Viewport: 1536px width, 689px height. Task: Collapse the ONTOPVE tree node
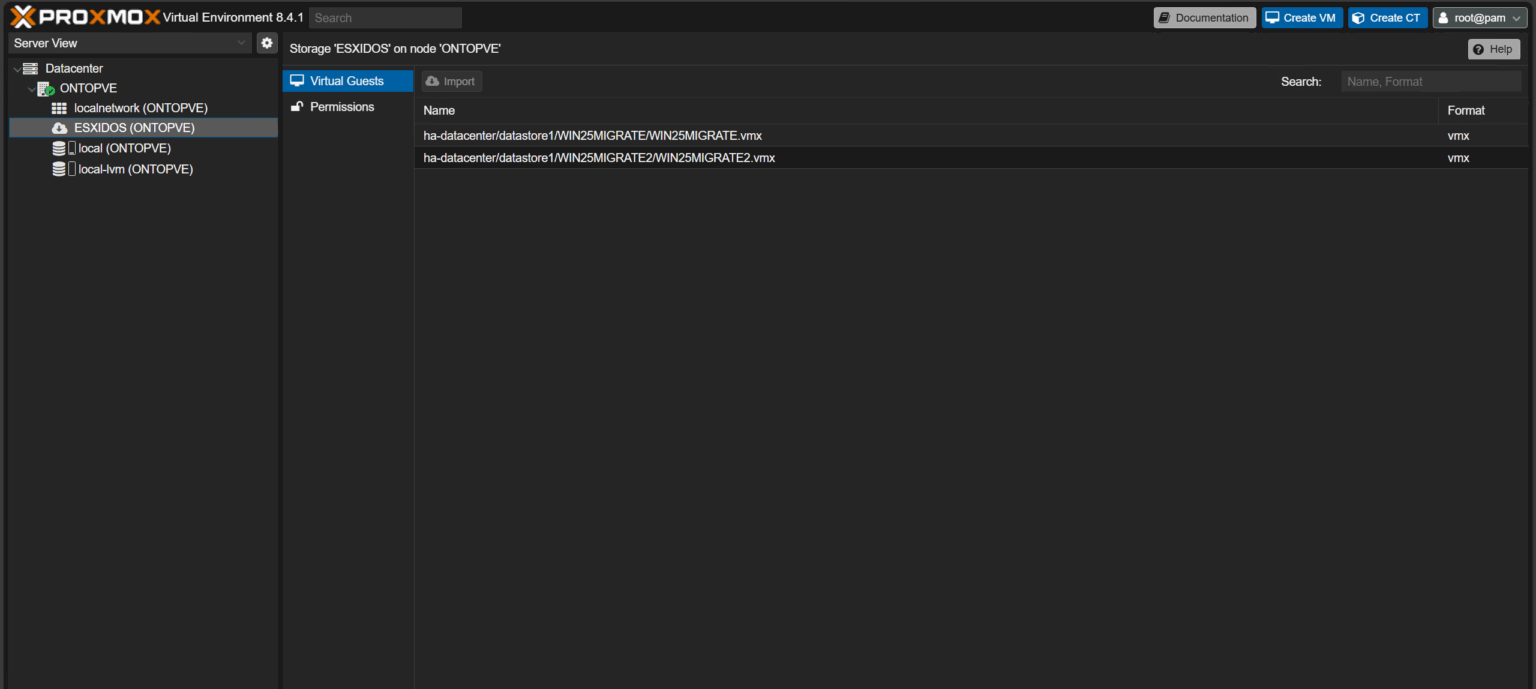tap(31, 89)
